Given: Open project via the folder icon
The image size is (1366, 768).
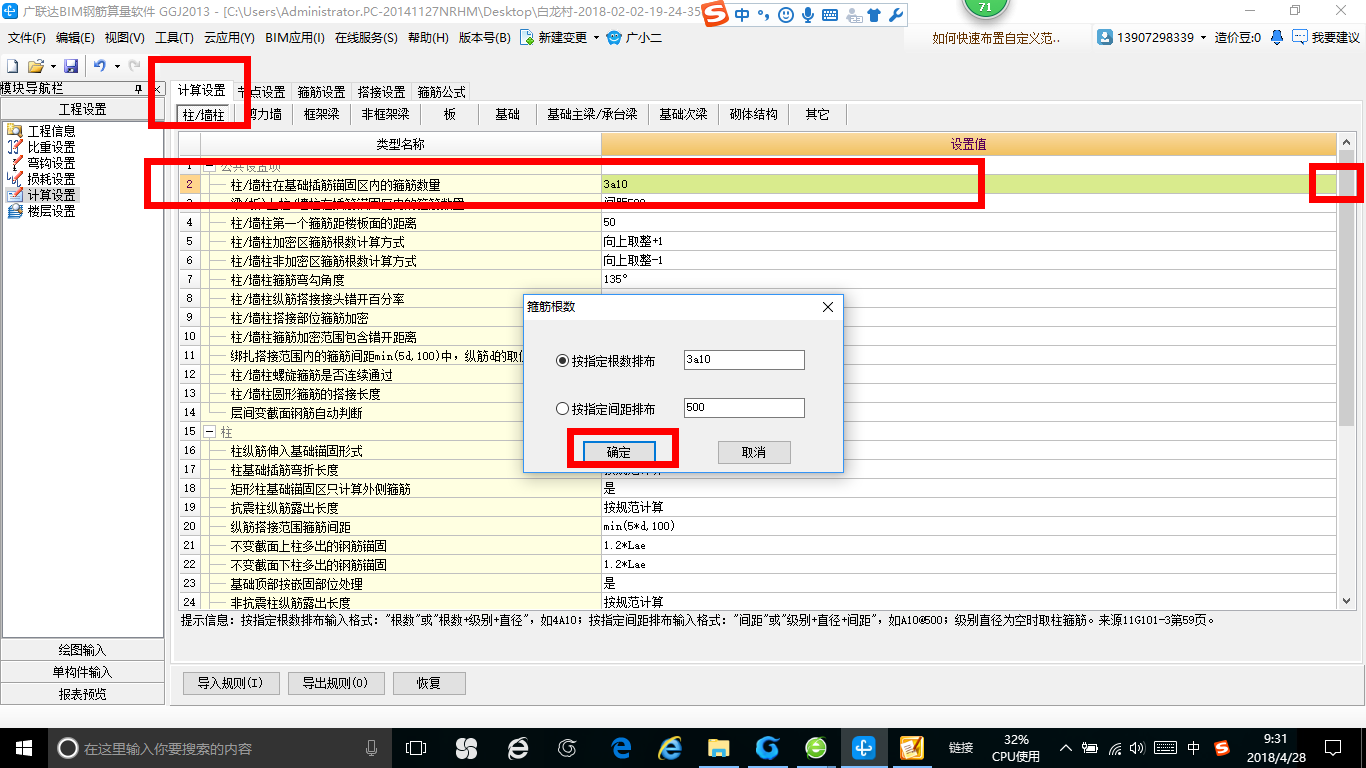Looking at the screenshot, I should 35,66.
